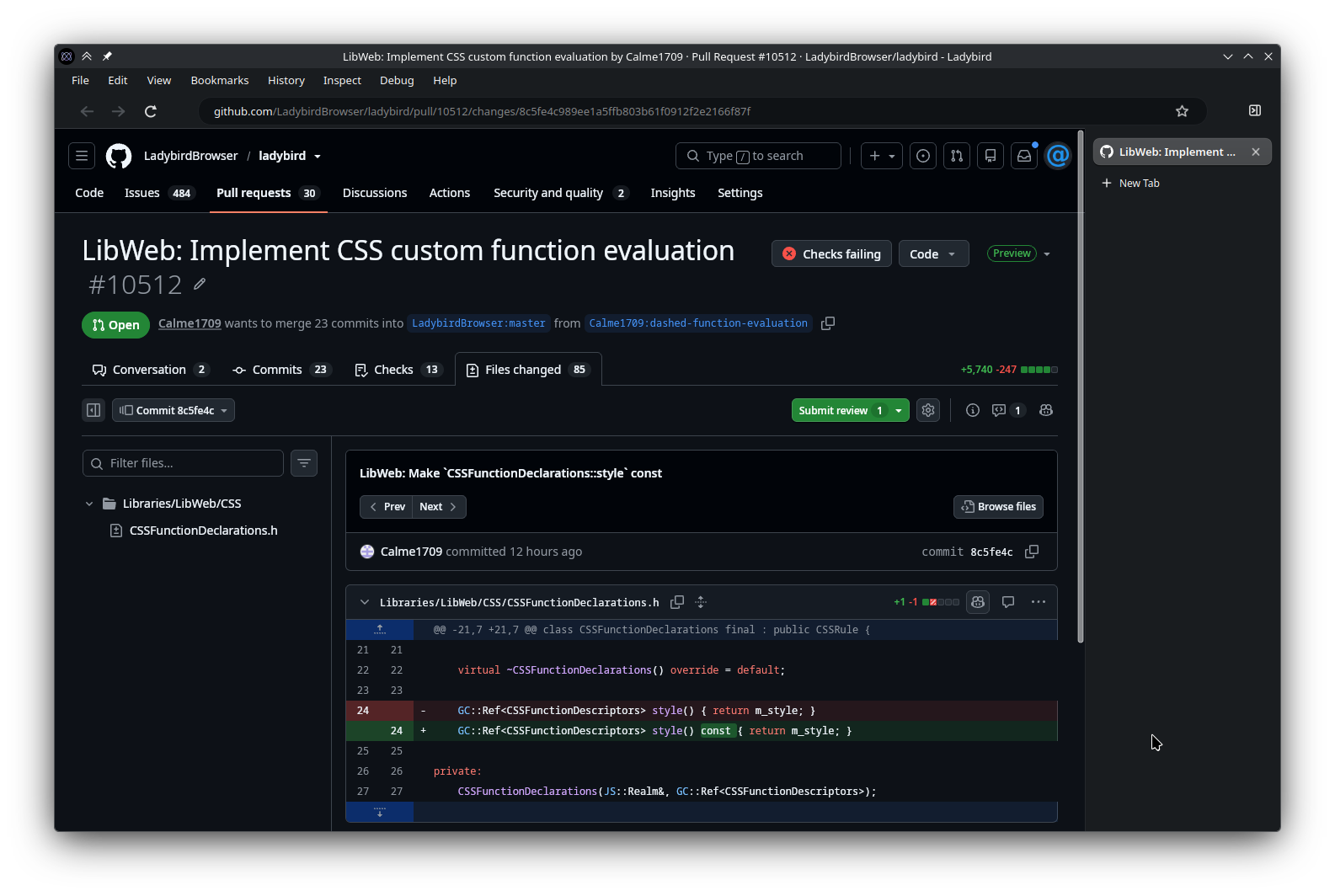The height and width of the screenshot is (896, 1335).
Task: Open the Submit review dropdown arrow
Action: pyautogui.click(x=899, y=410)
